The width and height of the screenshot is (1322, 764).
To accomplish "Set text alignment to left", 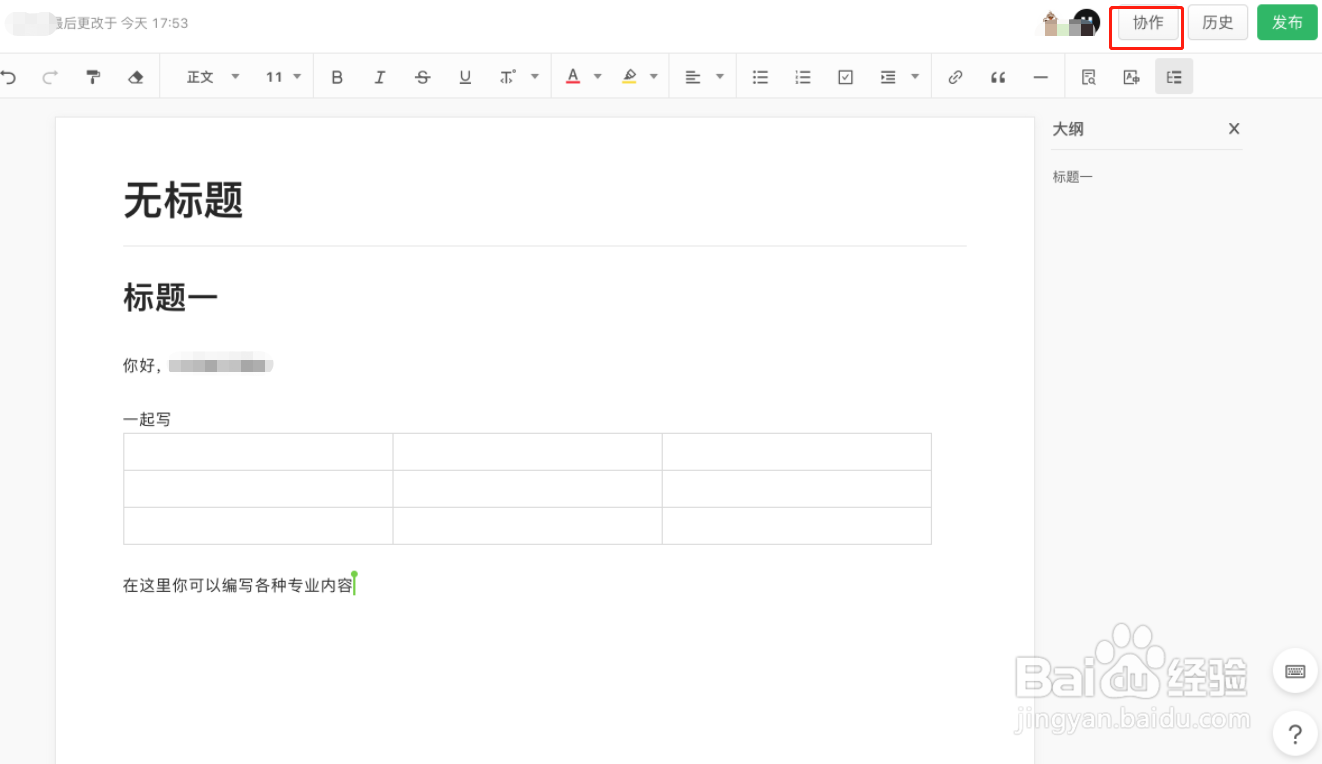I will 693,77.
